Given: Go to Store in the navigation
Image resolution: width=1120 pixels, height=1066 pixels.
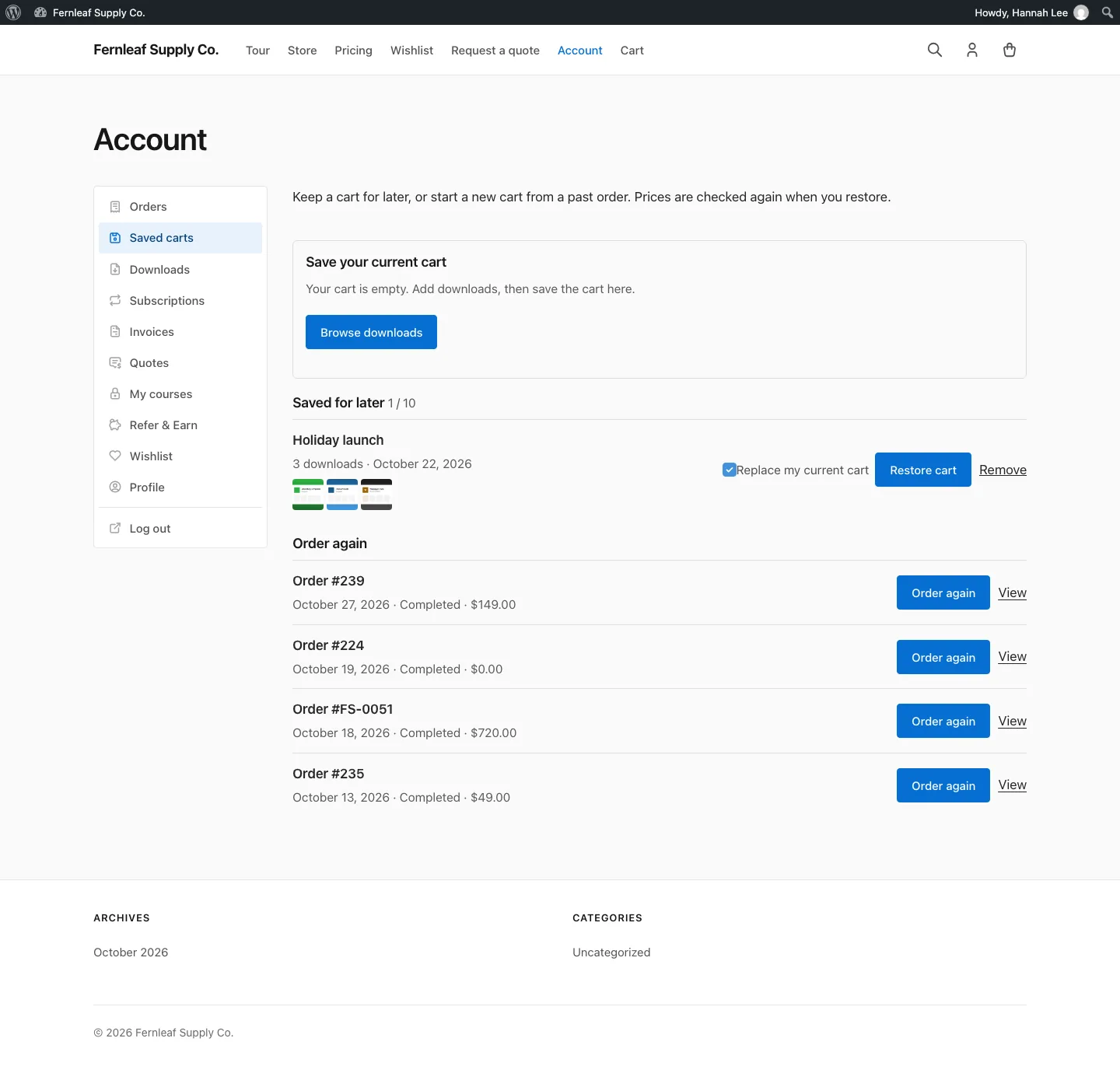Looking at the screenshot, I should tap(302, 51).
